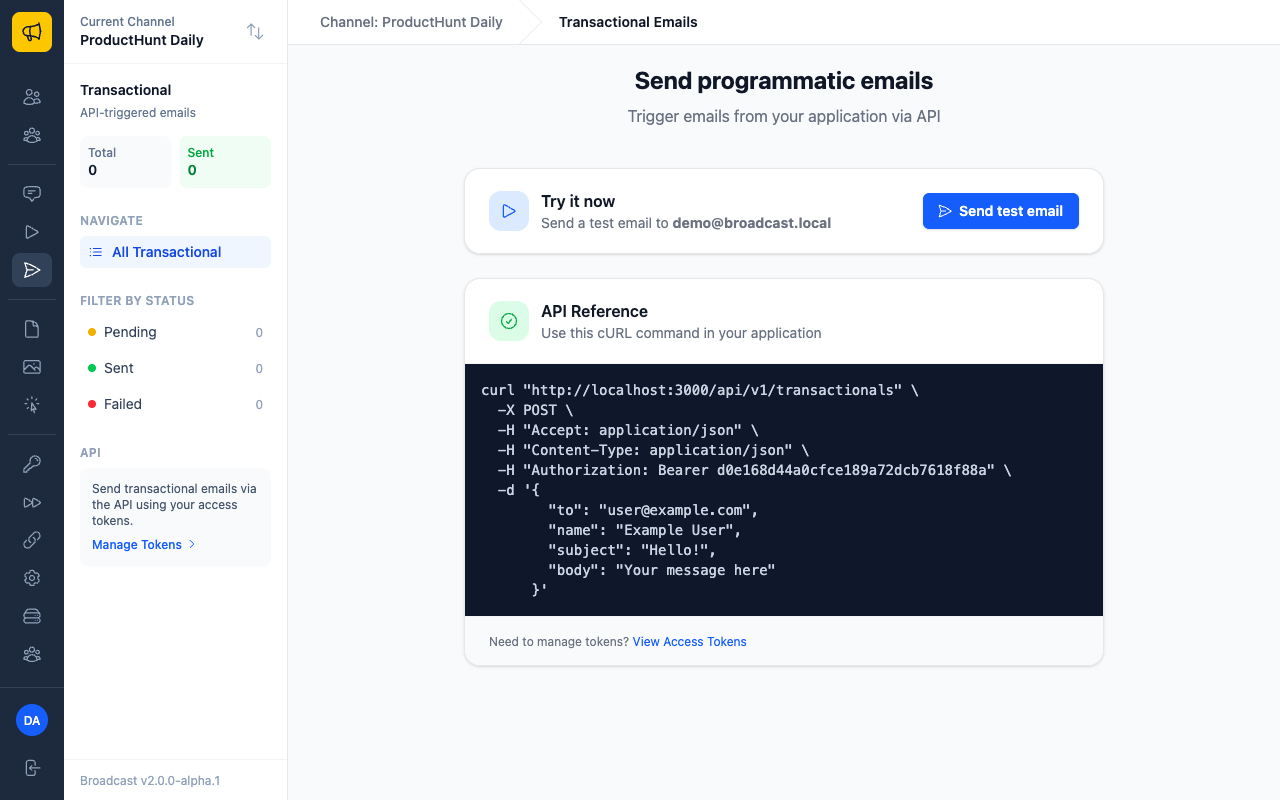Open the chain link sidebar icon
Viewport: 1280px width, 800px height.
point(32,540)
